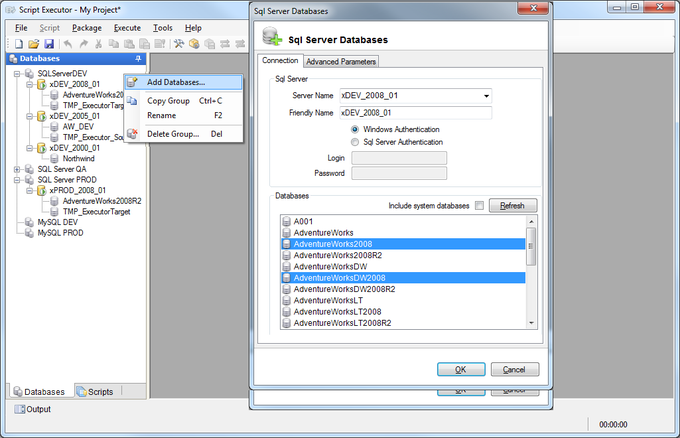Viewport: 680px width, 438px height.
Task: Check Include system databases checkbox
Action: tap(479, 205)
